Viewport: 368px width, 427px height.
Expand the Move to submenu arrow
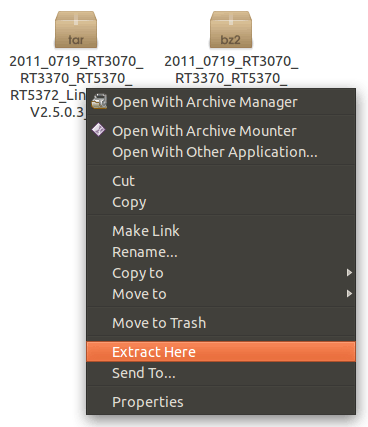click(x=349, y=294)
